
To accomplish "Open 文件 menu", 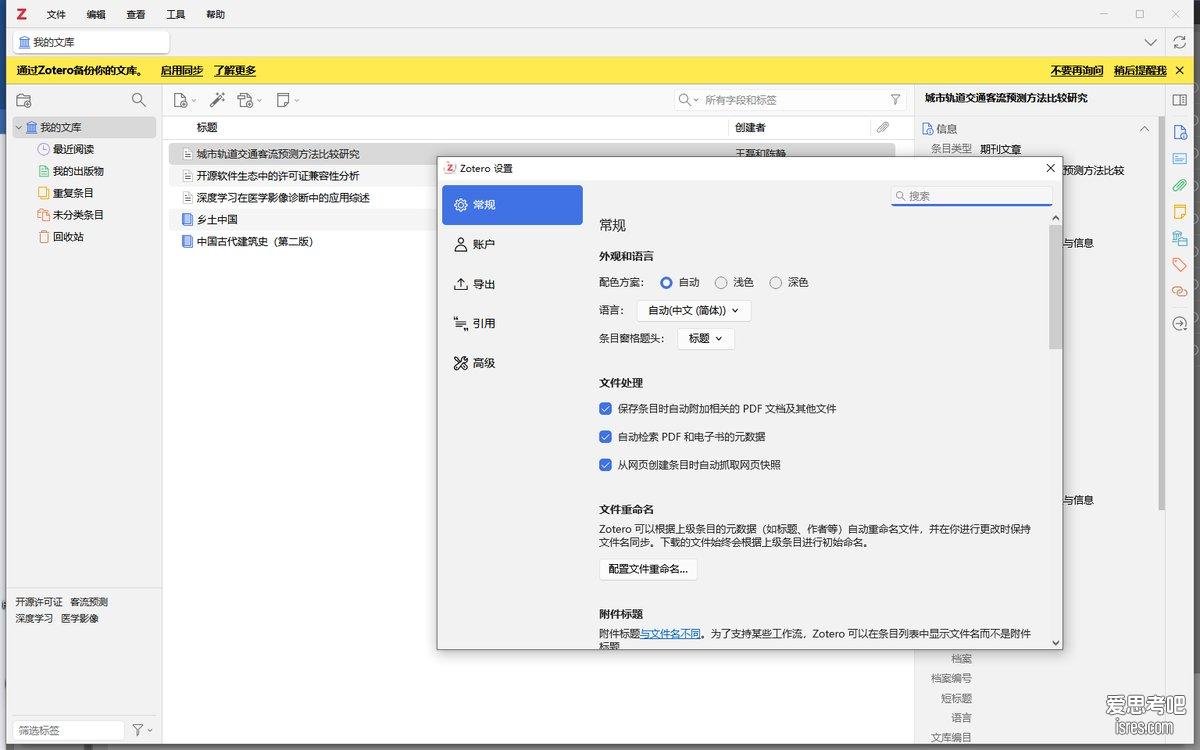I will 56,15.
